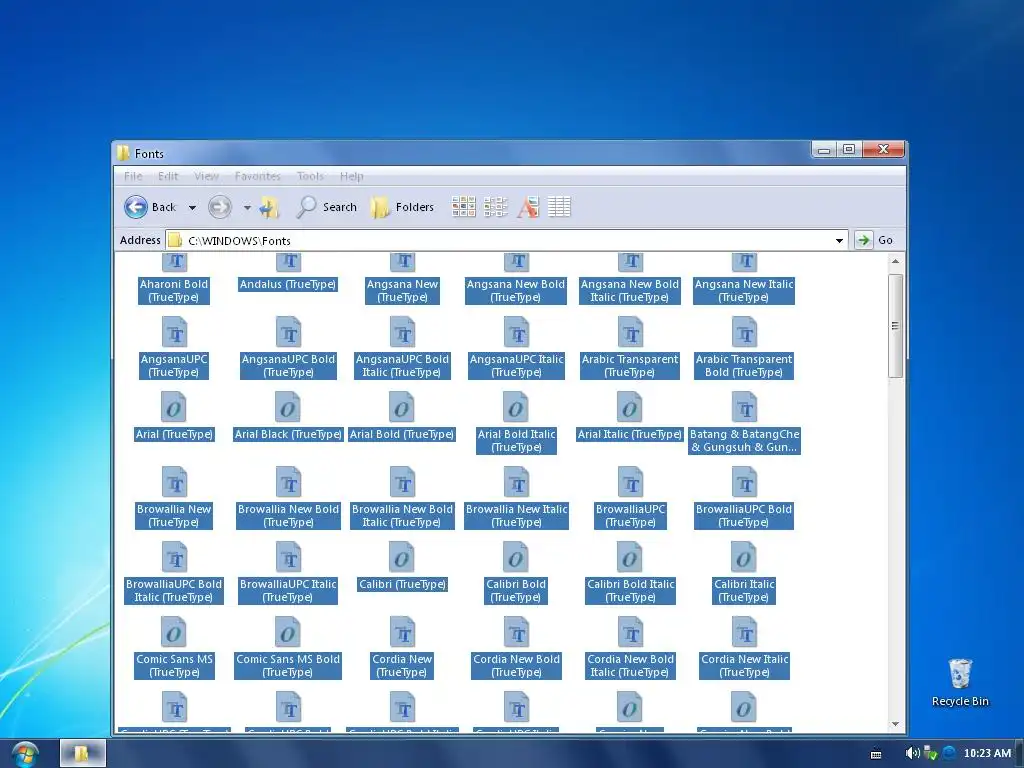Image resolution: width=1024 pixels, height=768 pixels.
Task: Click the Fonts window button in the taskbar
Action: 83,754
